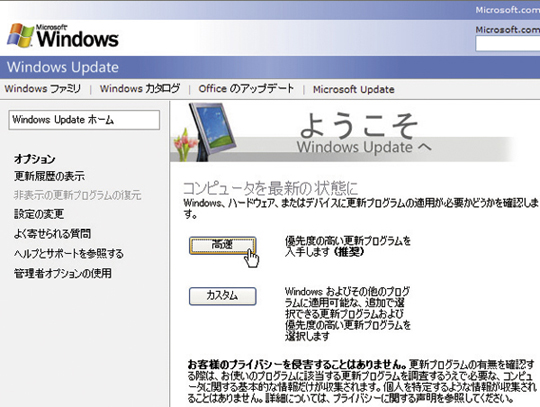Click the コンピュータを最新の状態に heading
This screenshot has width=540, height=407.
coord(270,188)
